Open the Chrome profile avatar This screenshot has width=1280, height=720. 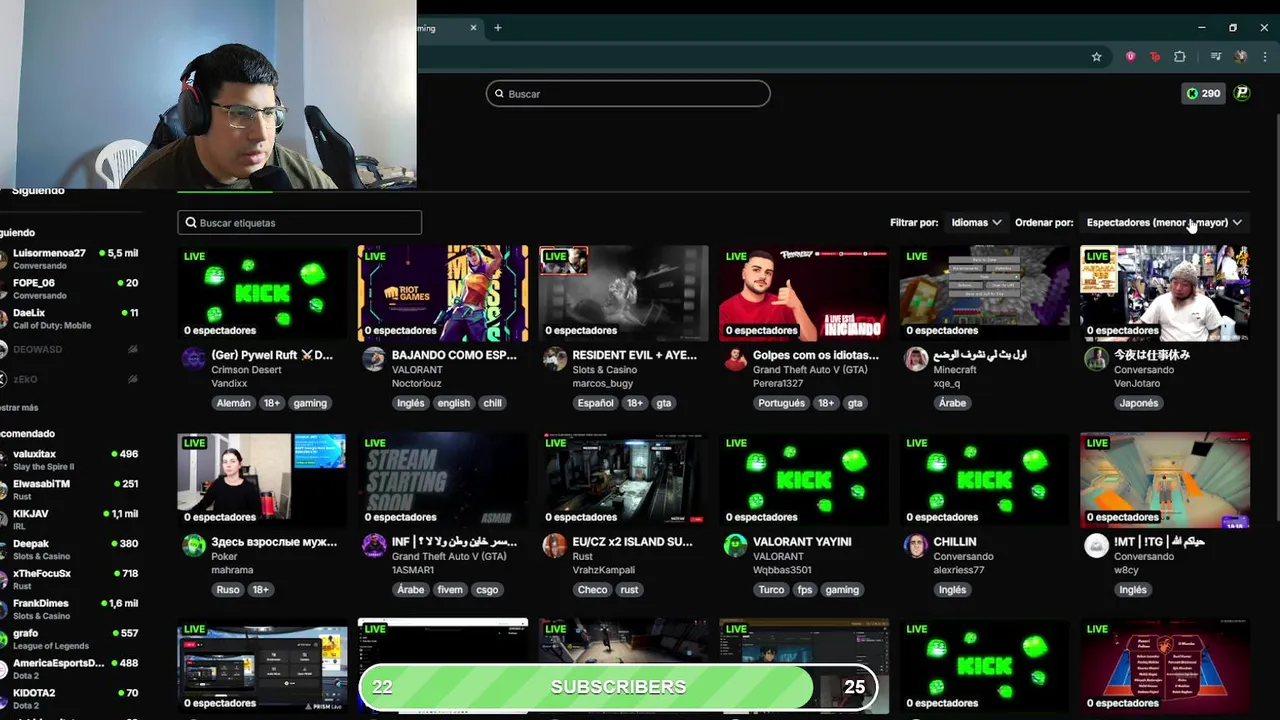(x=1241, y=57)
